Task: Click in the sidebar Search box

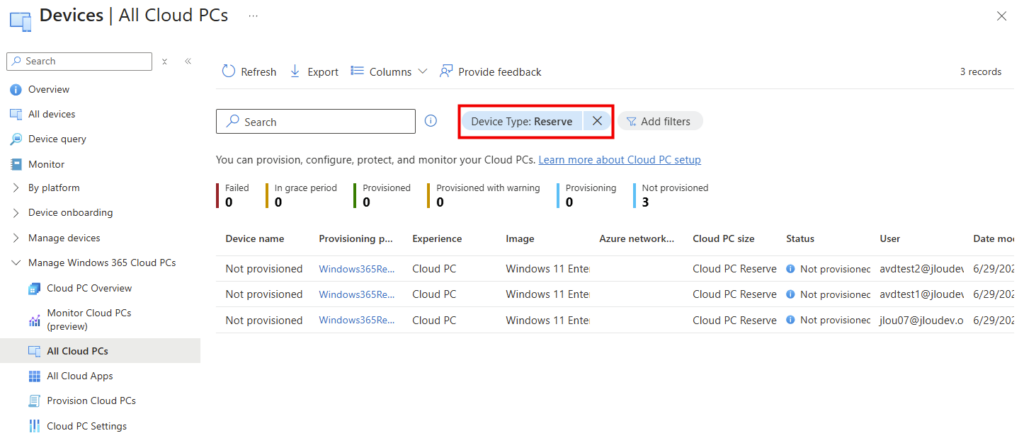Action: pyautogui.click(x=79, y=61)
